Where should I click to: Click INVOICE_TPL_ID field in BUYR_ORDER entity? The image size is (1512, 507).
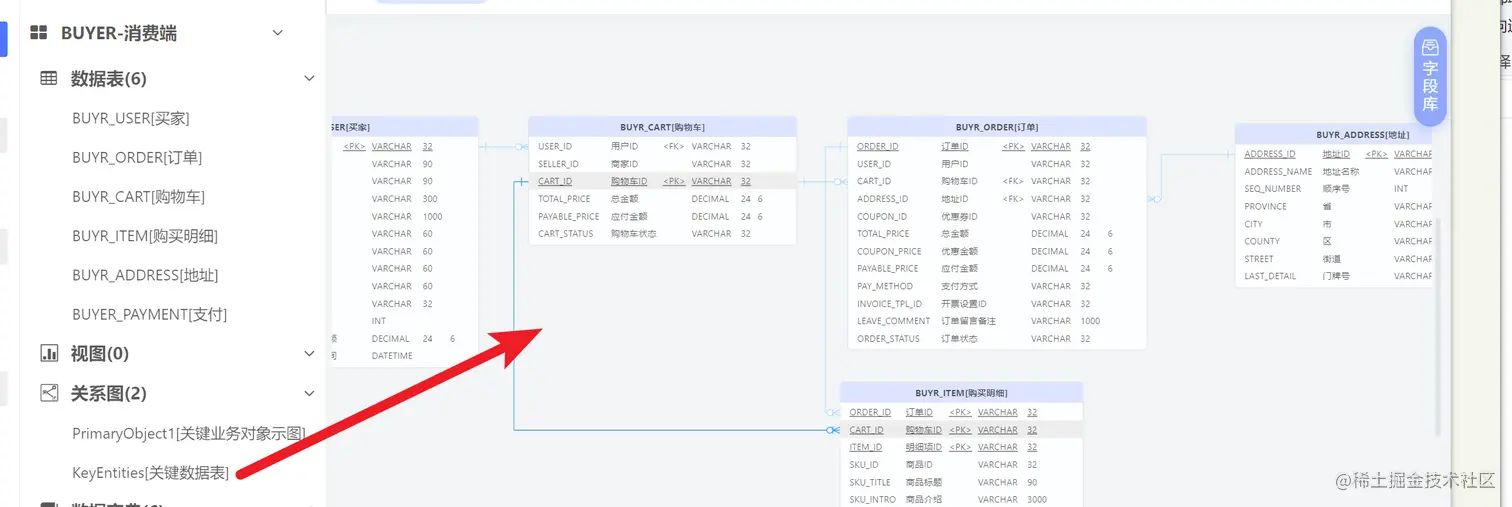(x=889, y=304)
